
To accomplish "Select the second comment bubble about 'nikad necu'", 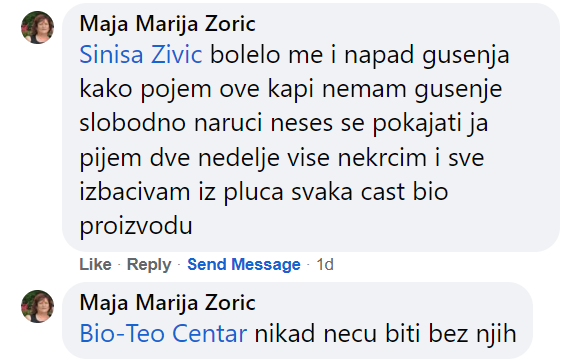I will point(297,320).
